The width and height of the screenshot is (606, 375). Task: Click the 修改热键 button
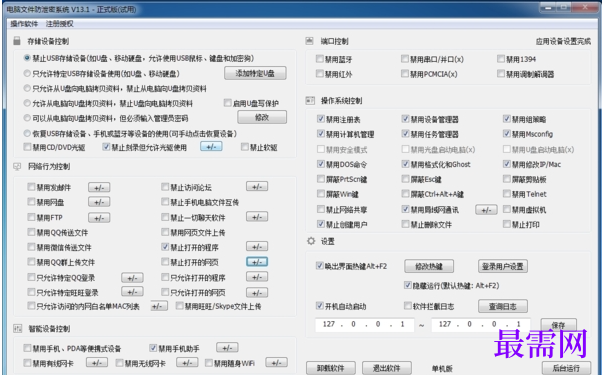(x=429, y=266)
